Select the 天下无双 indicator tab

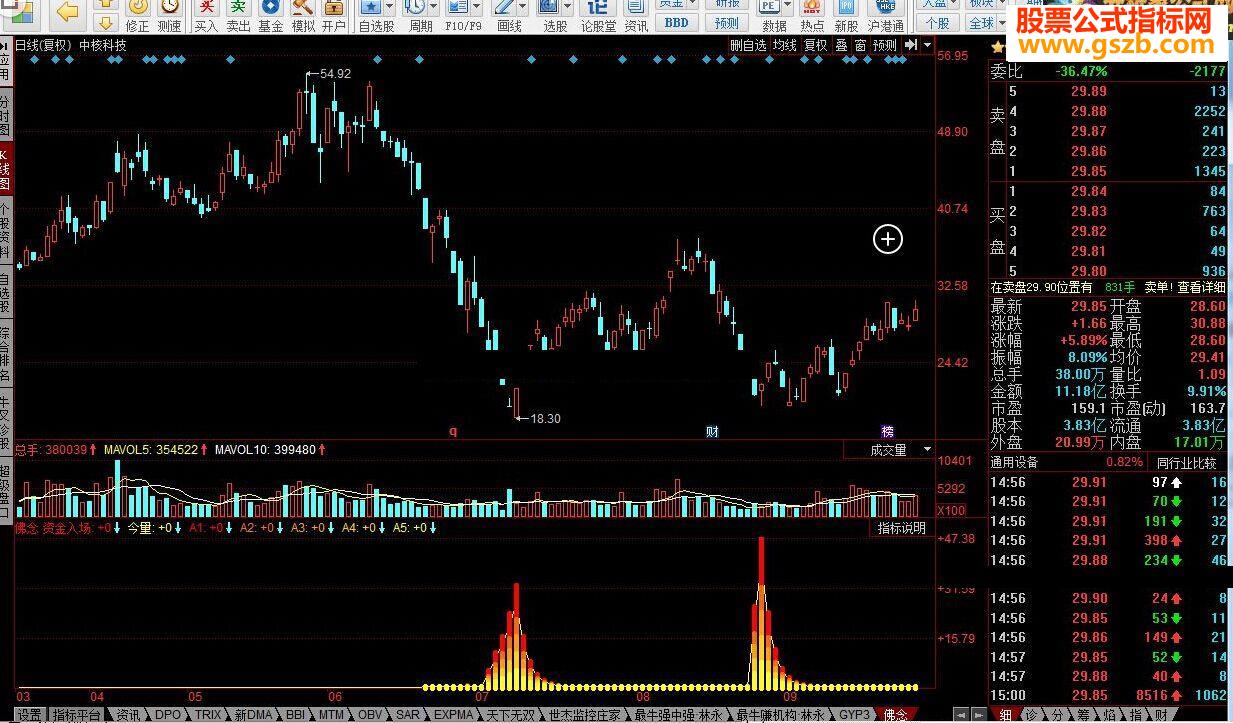coord(509,715)
